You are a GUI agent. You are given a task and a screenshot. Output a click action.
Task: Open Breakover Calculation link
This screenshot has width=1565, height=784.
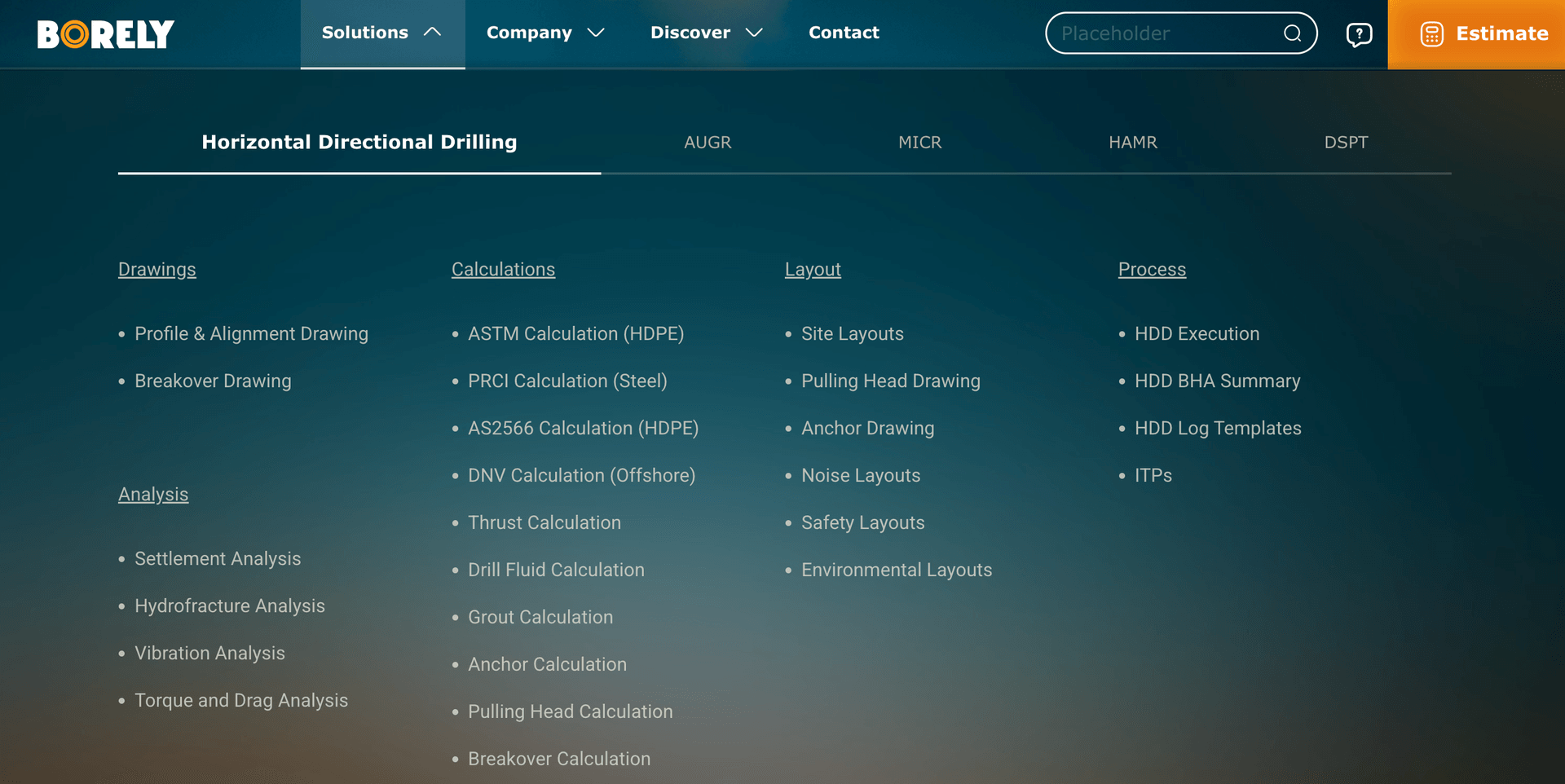point(559,760)
